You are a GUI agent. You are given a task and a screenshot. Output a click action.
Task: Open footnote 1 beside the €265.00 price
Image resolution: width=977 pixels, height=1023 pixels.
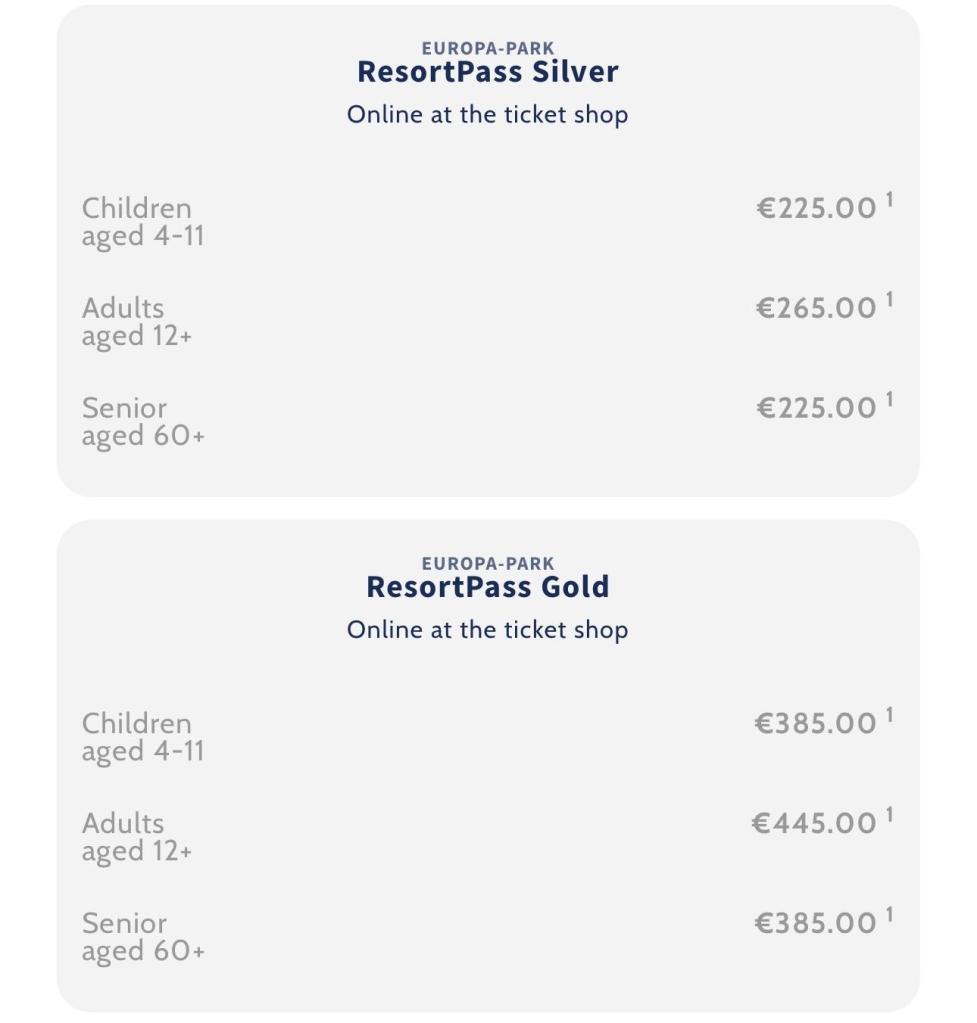(x=889, y=299)
